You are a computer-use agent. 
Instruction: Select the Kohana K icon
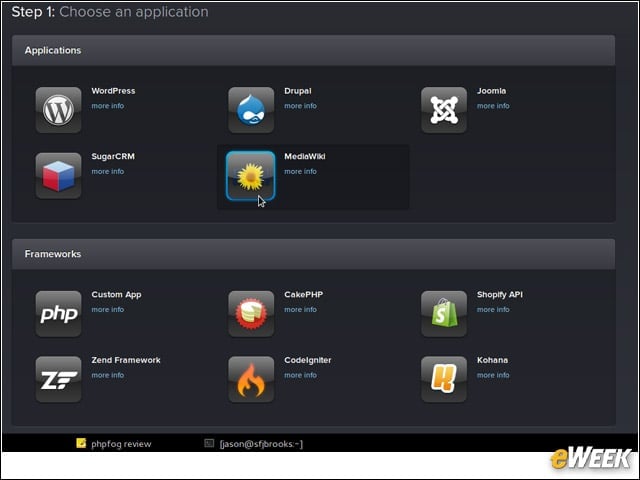point(444,379)
